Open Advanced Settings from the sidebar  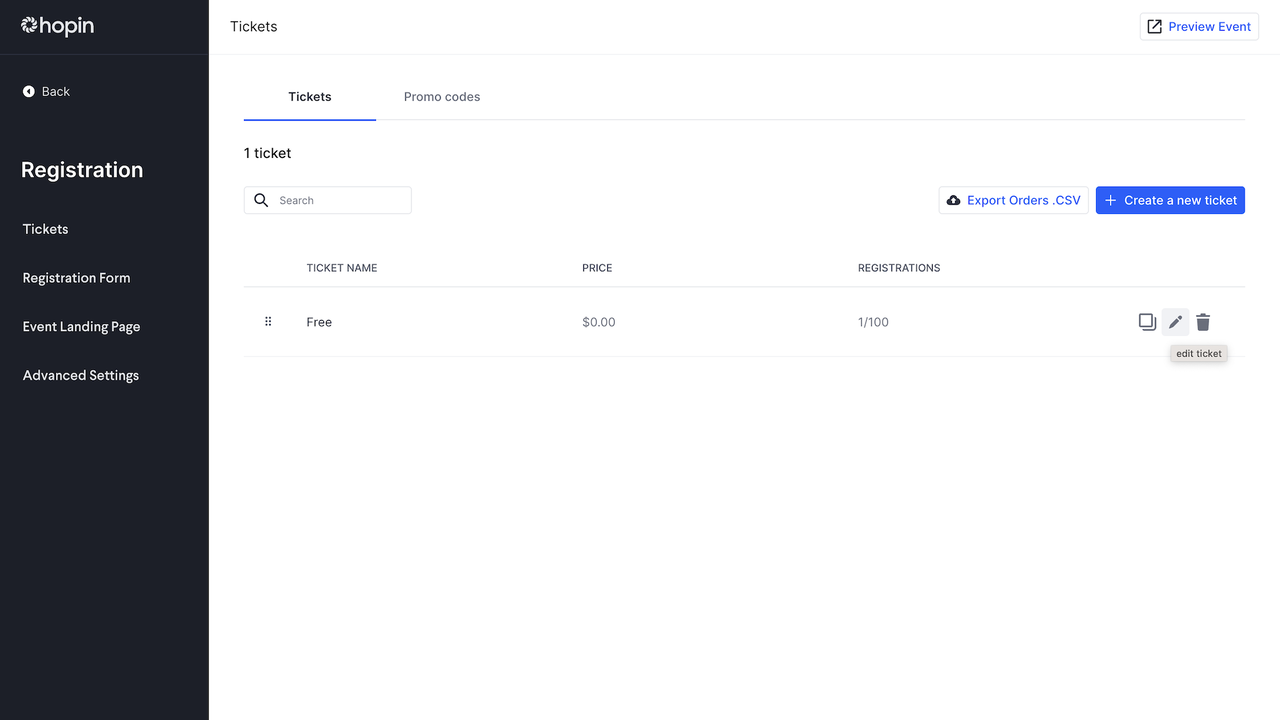[x=80, y=375]
